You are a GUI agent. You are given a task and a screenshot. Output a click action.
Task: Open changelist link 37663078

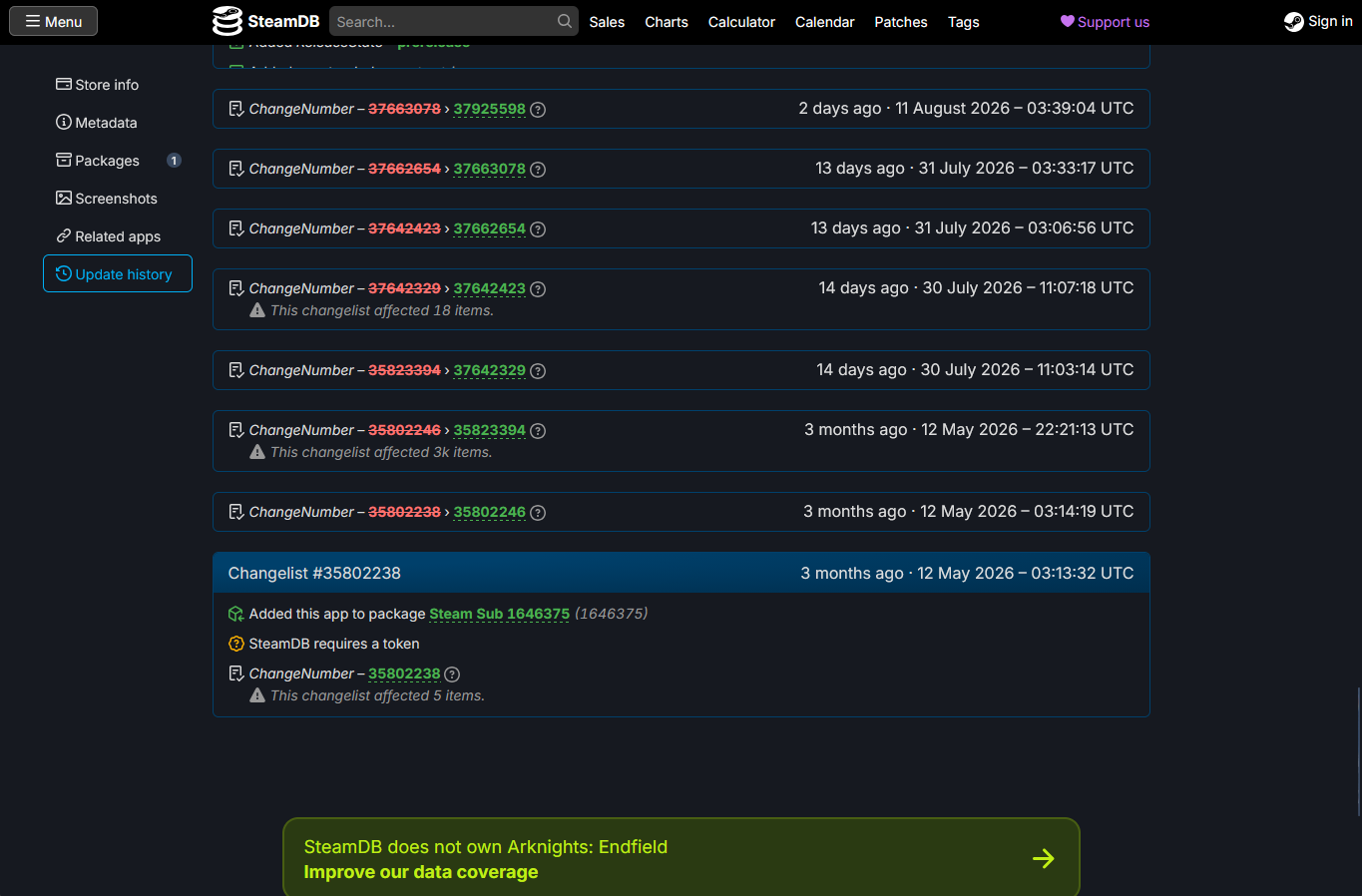click(x=489, y=169)
